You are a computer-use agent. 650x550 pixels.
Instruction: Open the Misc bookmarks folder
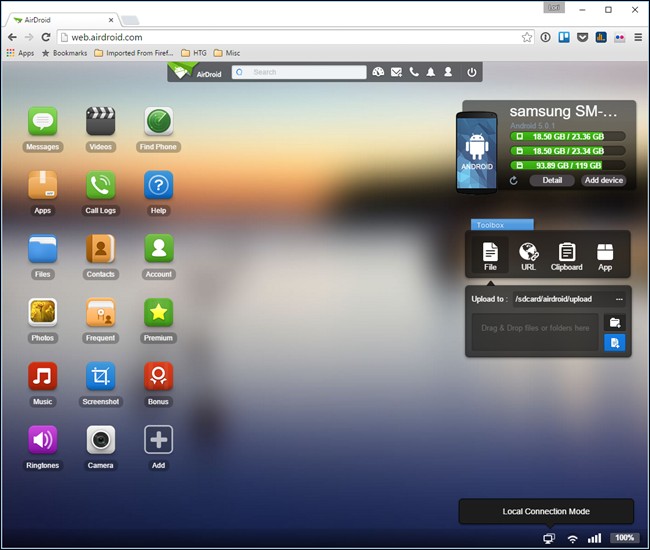[227, 53]
